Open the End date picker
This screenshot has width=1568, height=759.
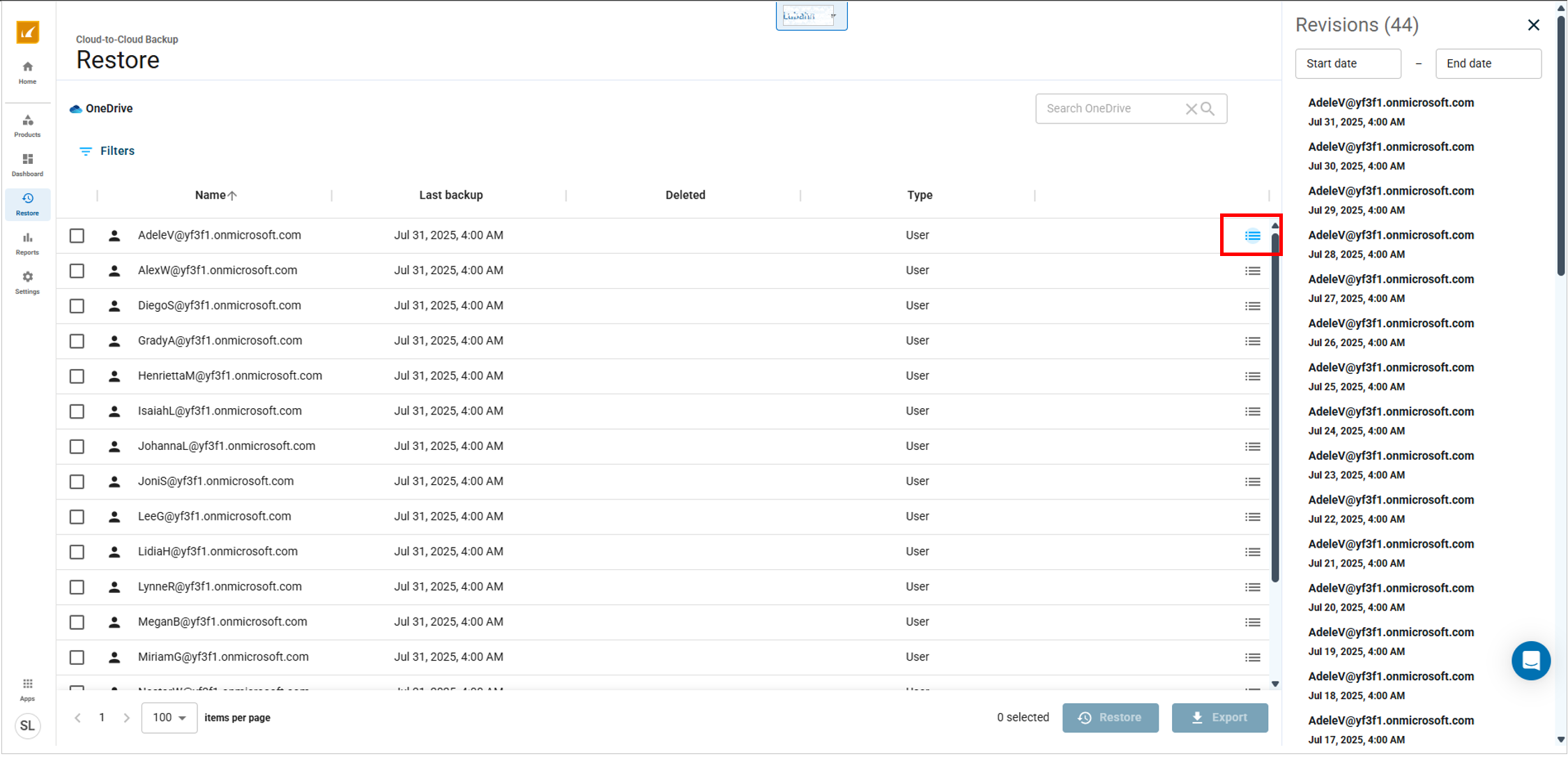[x=1488, y=63]
